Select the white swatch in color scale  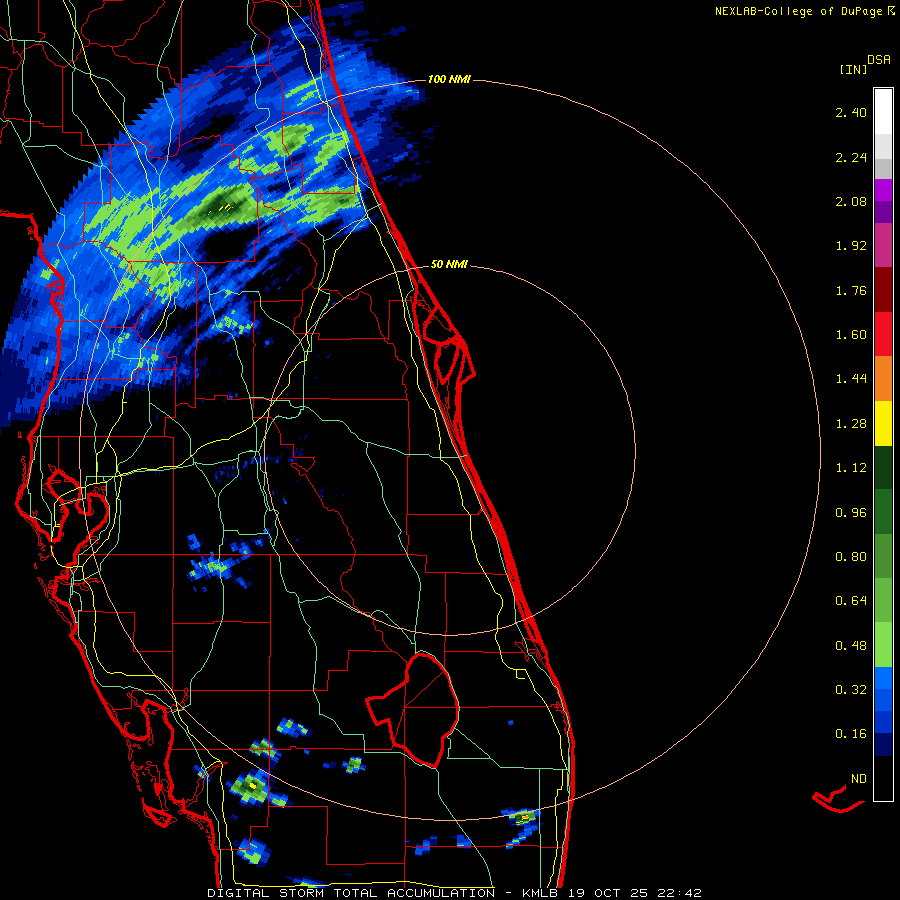[x=883, y=111]
